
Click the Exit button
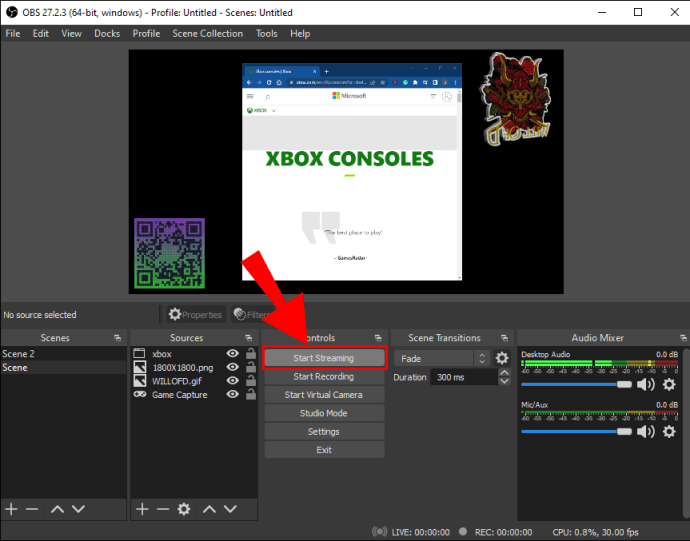324,450
